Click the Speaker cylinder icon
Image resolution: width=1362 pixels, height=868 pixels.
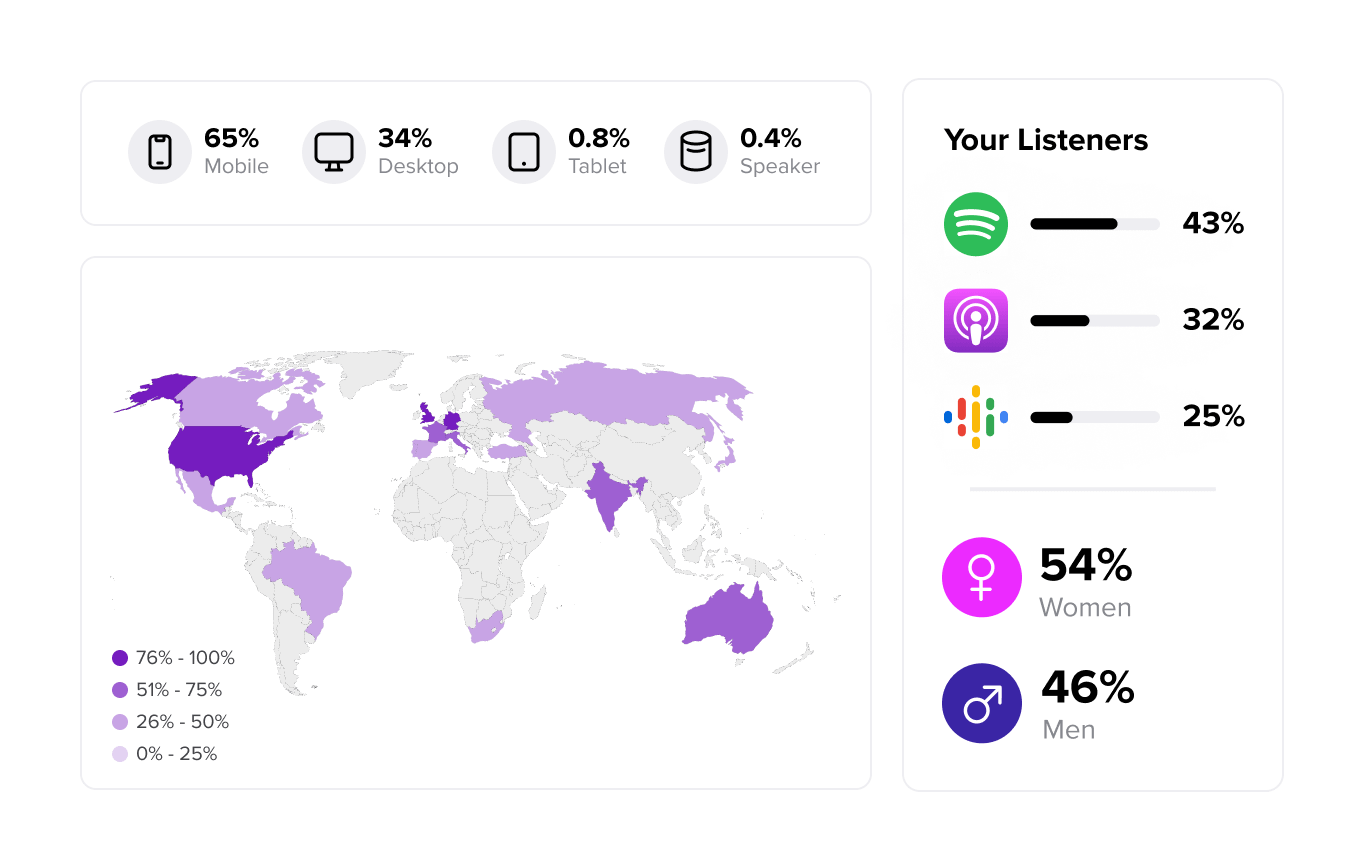point(696,152)
